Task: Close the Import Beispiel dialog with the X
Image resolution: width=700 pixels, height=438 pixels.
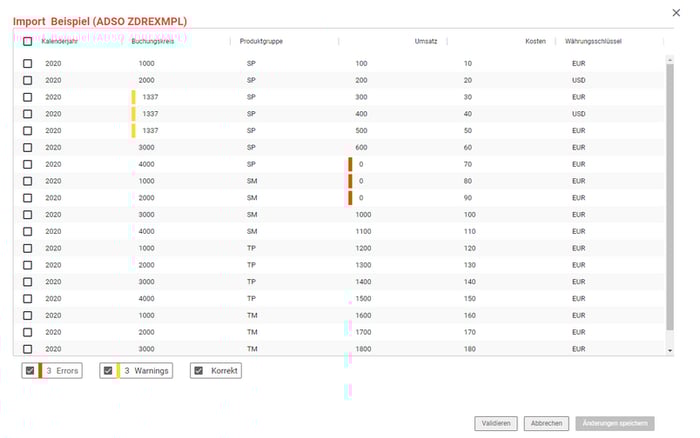Action: click(676, 13)
